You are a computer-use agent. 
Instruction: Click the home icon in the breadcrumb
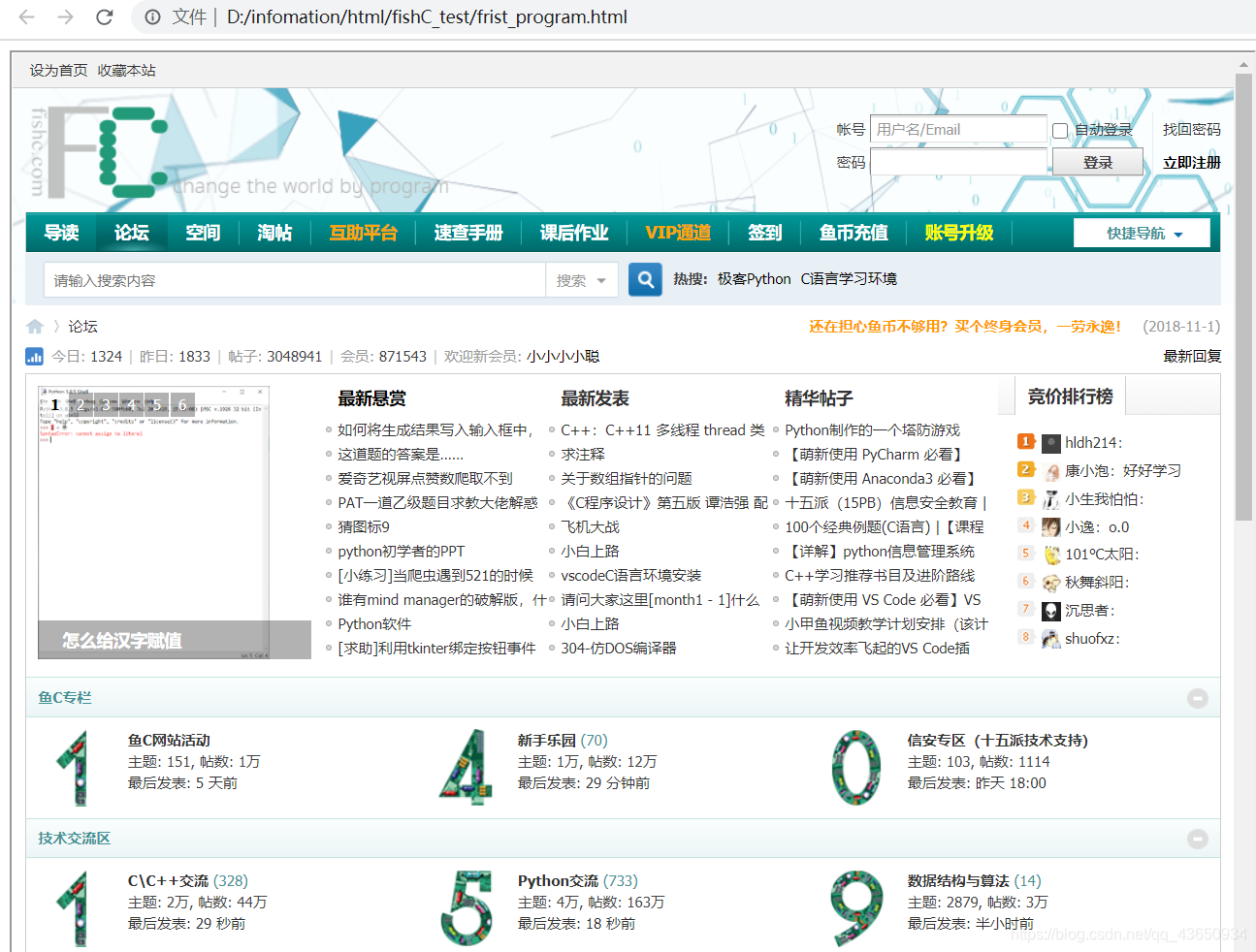coord(34,326)
